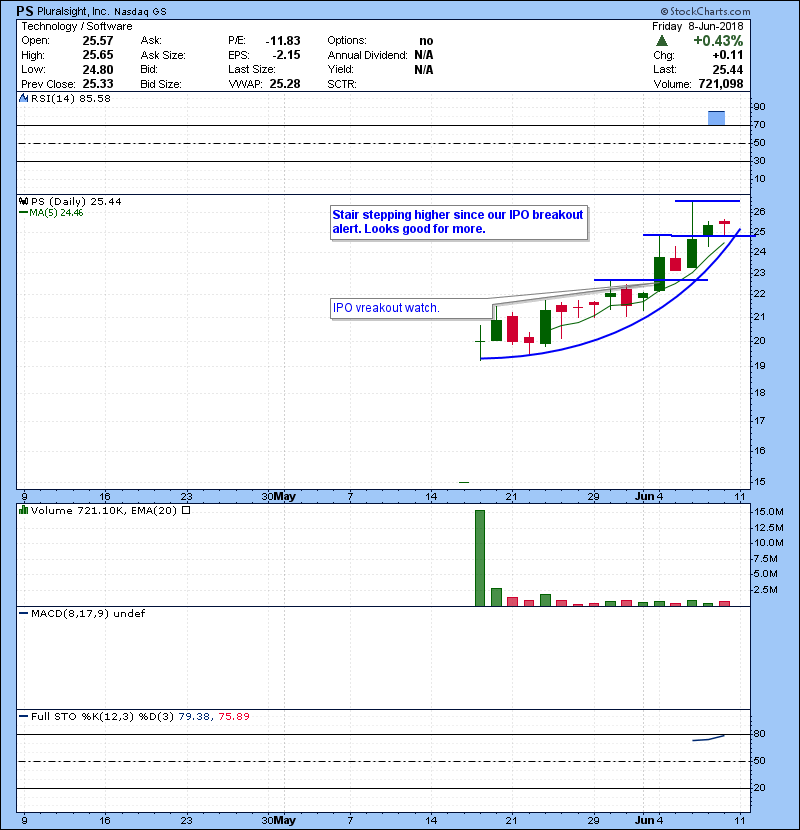Click the 'MACD(8,17,9) undef' label
800x830 pixels.
coord(88,613)
